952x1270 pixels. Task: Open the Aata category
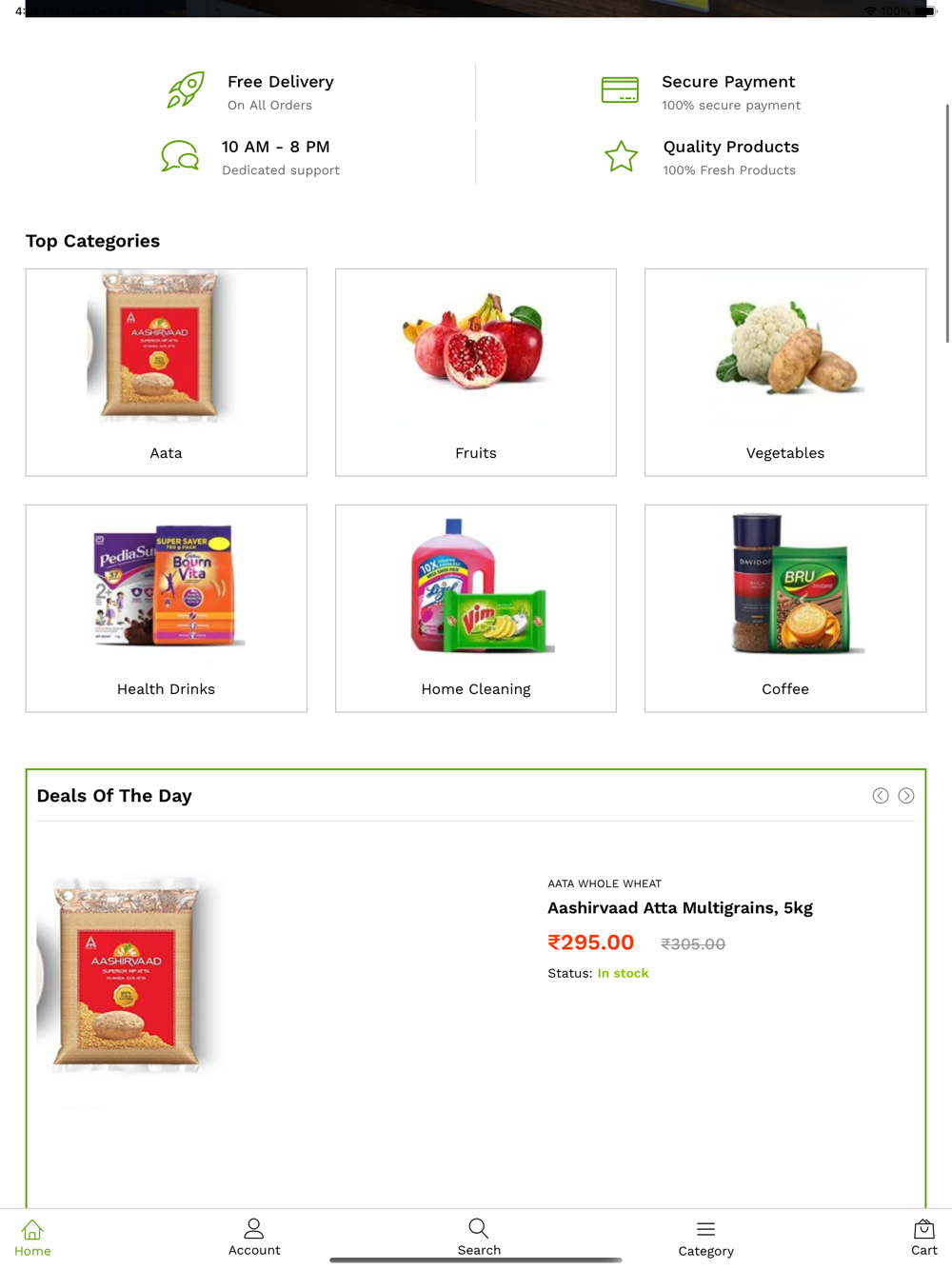coord(167,372)
